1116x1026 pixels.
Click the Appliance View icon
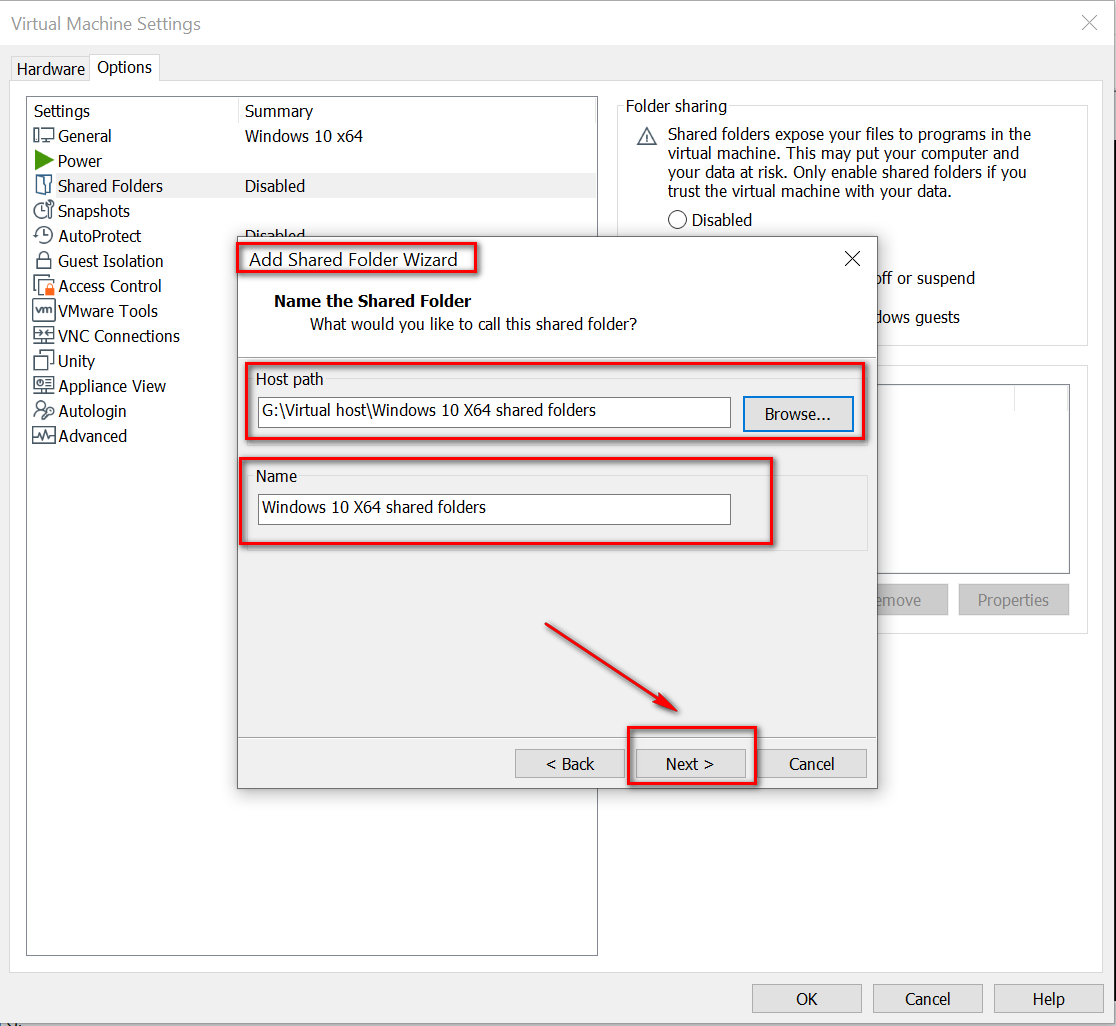[43, 385]
